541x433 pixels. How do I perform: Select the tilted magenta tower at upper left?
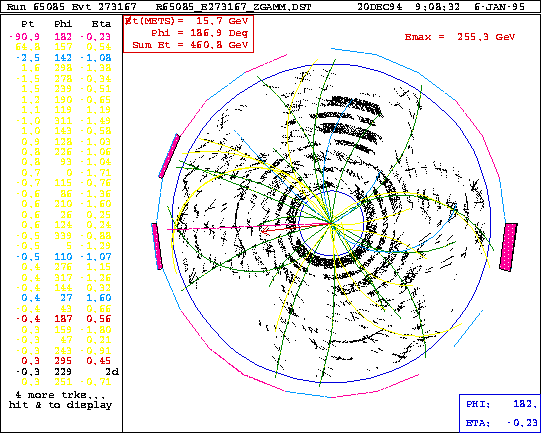169,156
